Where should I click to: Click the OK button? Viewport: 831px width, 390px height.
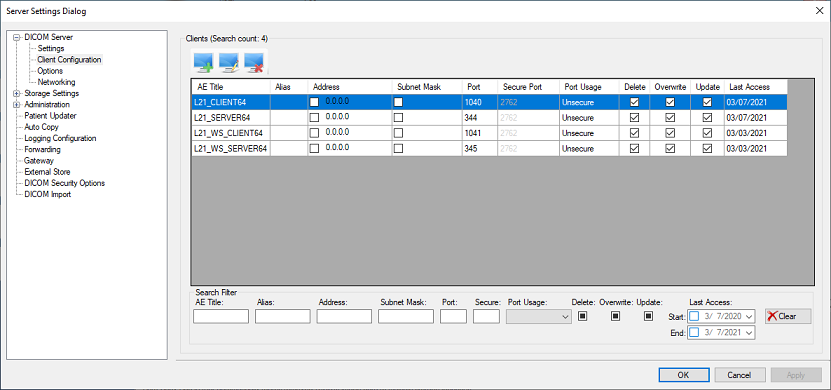683,375
